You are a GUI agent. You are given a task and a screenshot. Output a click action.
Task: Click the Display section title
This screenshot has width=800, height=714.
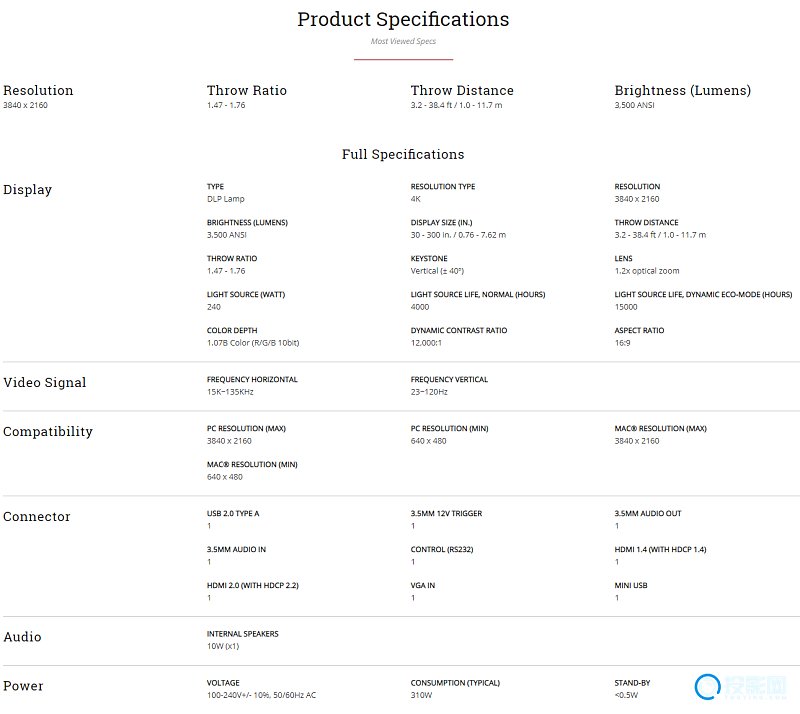(x=28, y=189)
